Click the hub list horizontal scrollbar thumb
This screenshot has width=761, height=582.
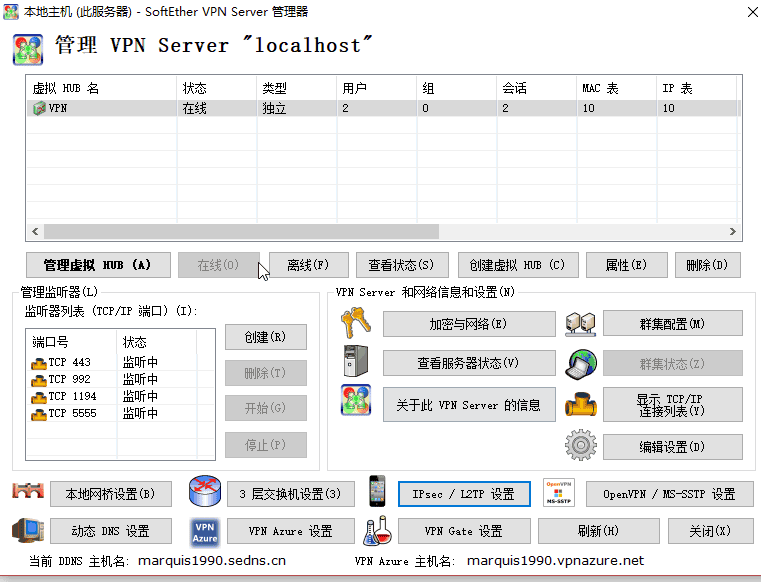242,232
